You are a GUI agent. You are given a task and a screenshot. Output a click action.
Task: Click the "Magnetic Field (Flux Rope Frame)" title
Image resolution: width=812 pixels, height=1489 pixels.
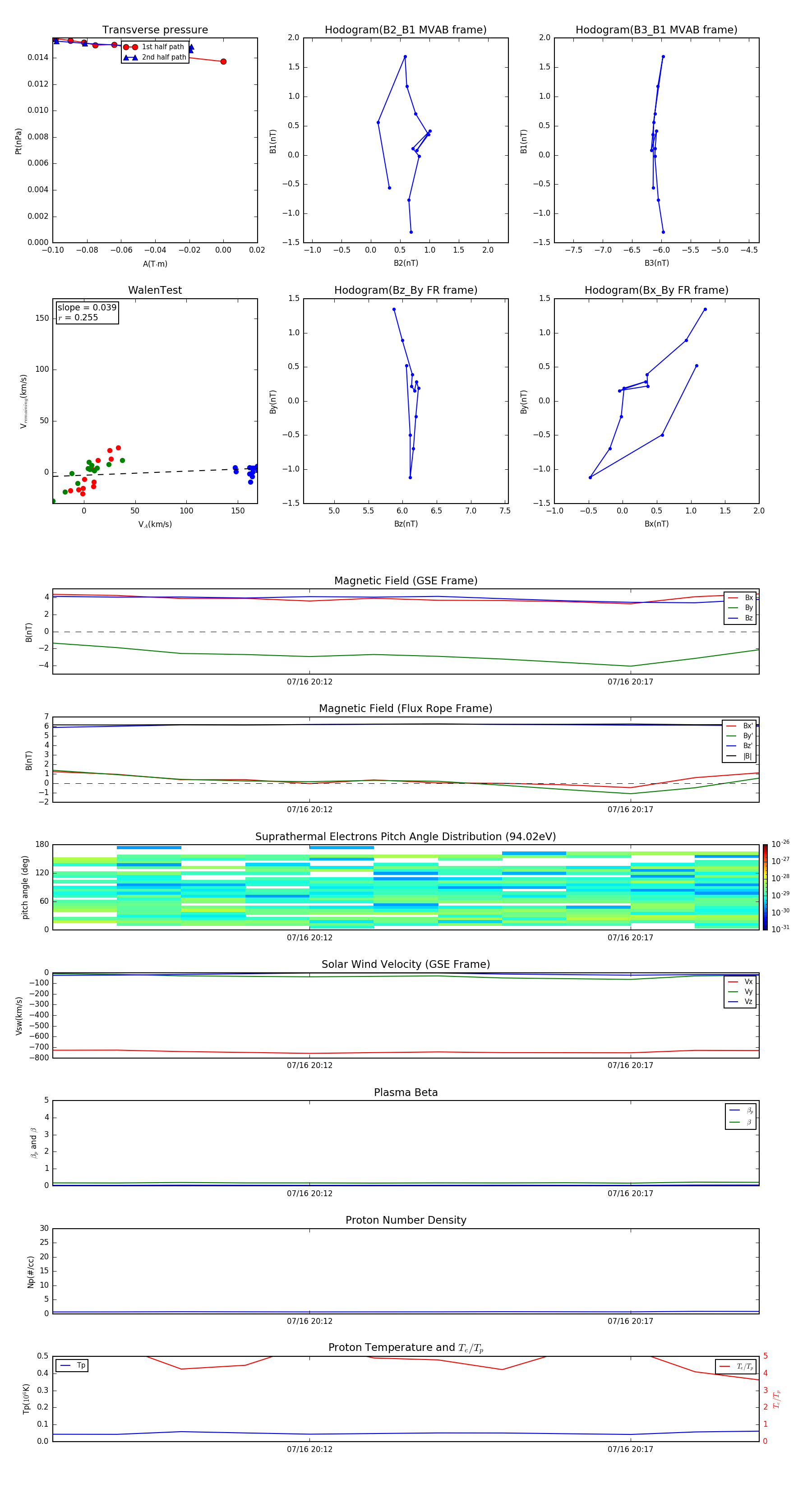pos(406,709)
